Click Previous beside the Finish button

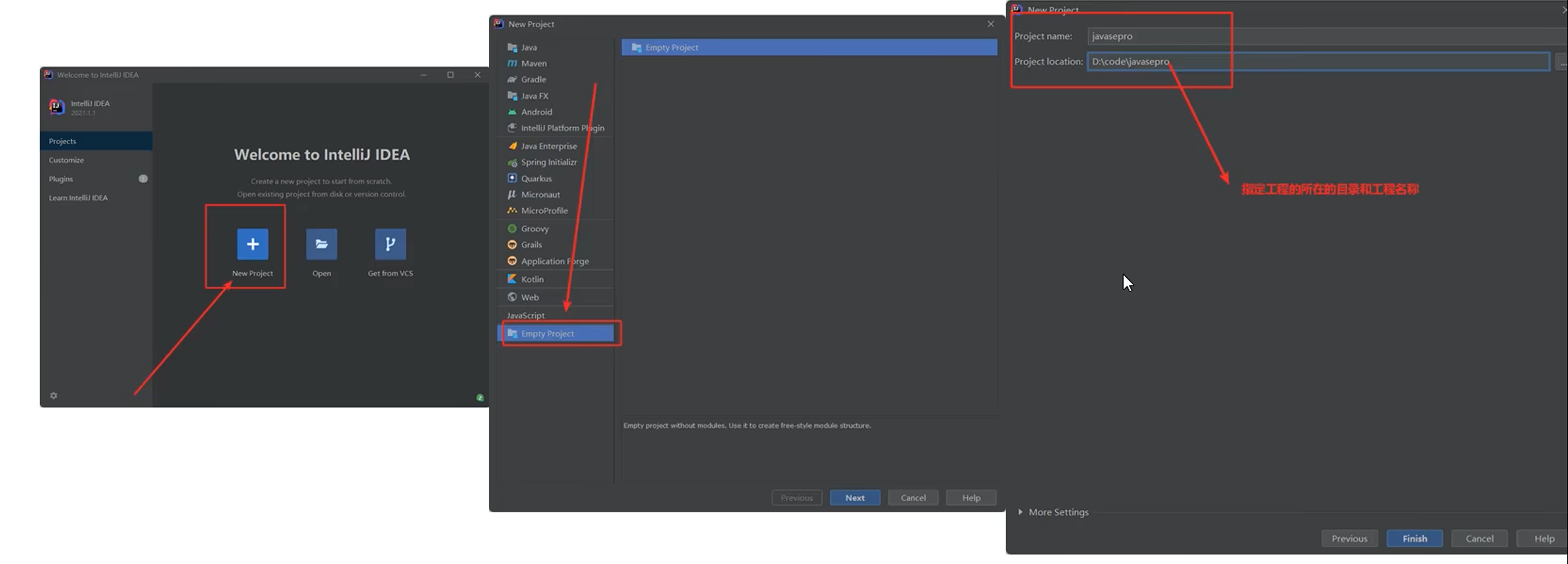1350,539
